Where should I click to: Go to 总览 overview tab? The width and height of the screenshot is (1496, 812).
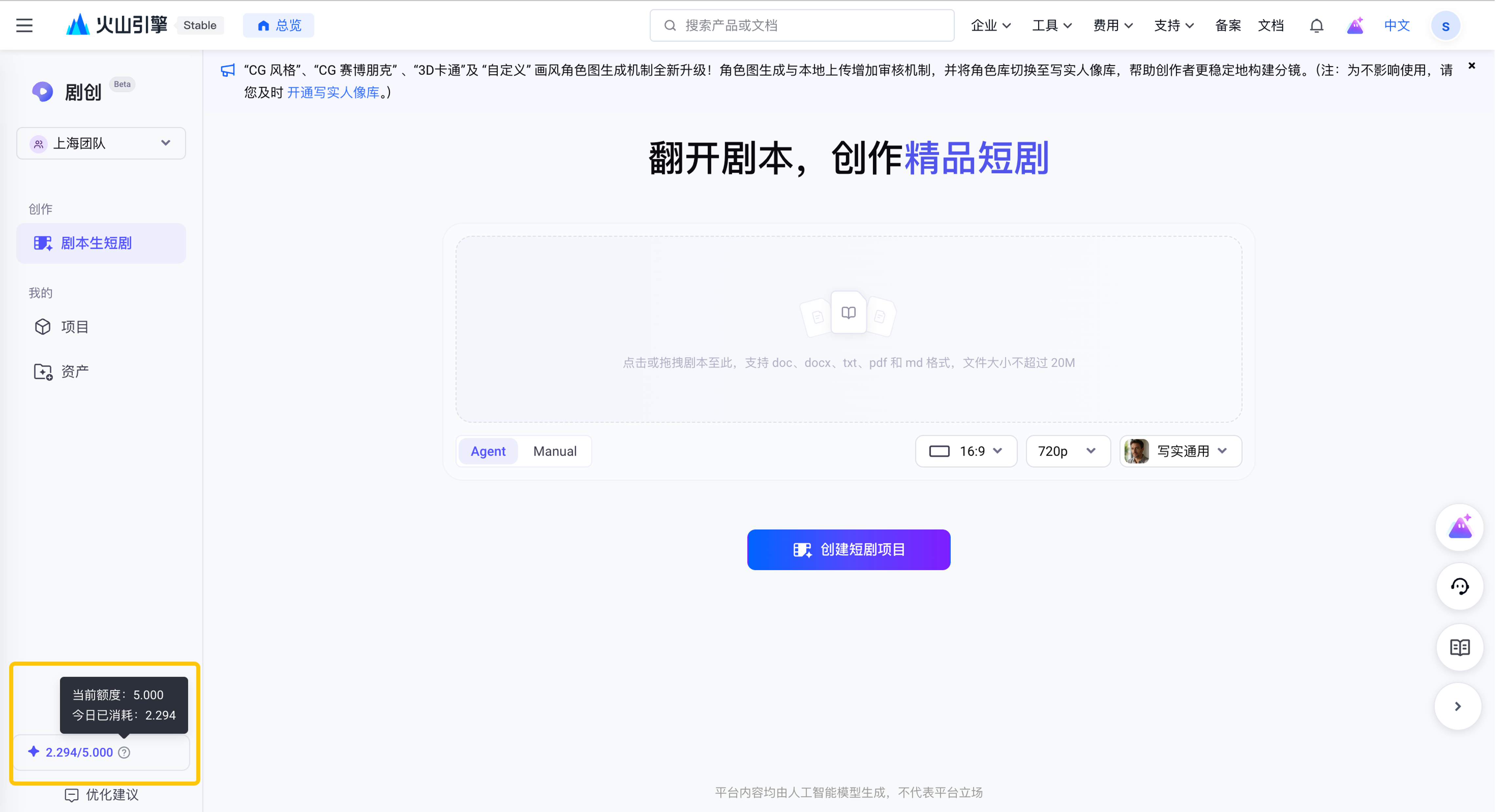point(279,26)
